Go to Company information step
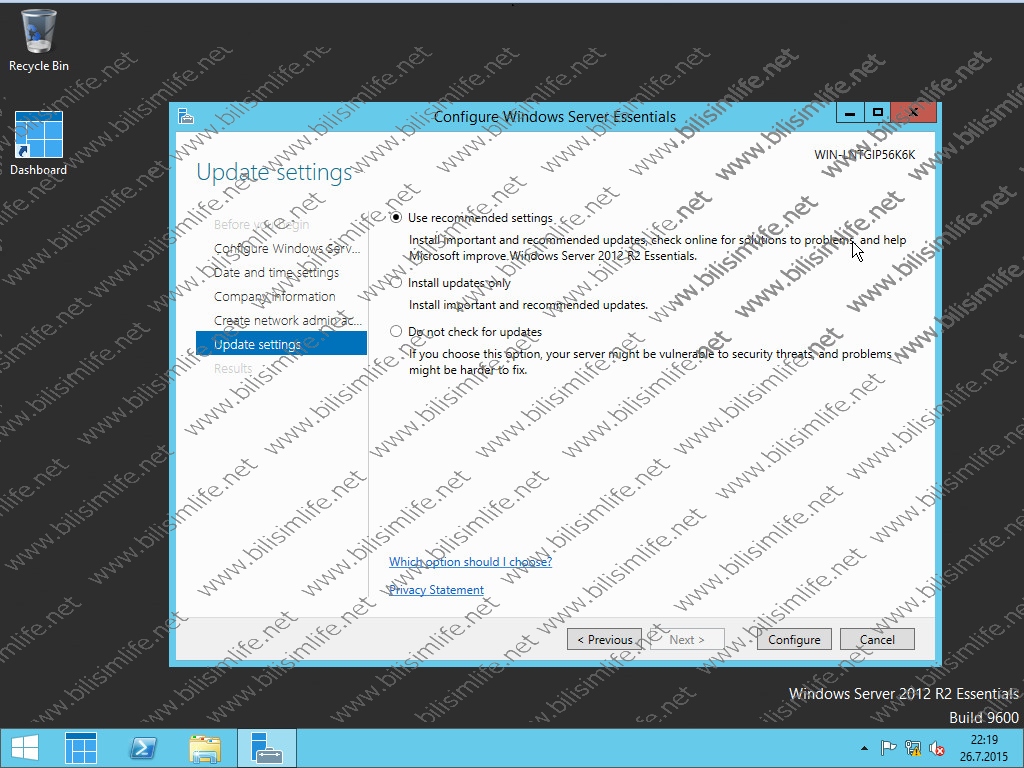Image resolution: width=1024 pixels, height=768 pixels. [274, 296]
